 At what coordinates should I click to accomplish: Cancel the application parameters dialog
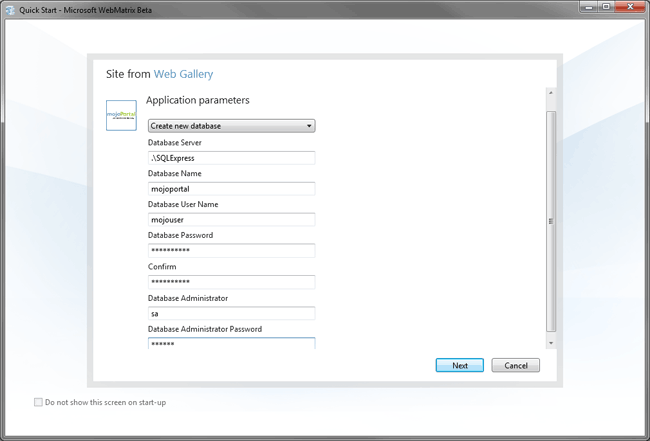[x=516, y=366]
